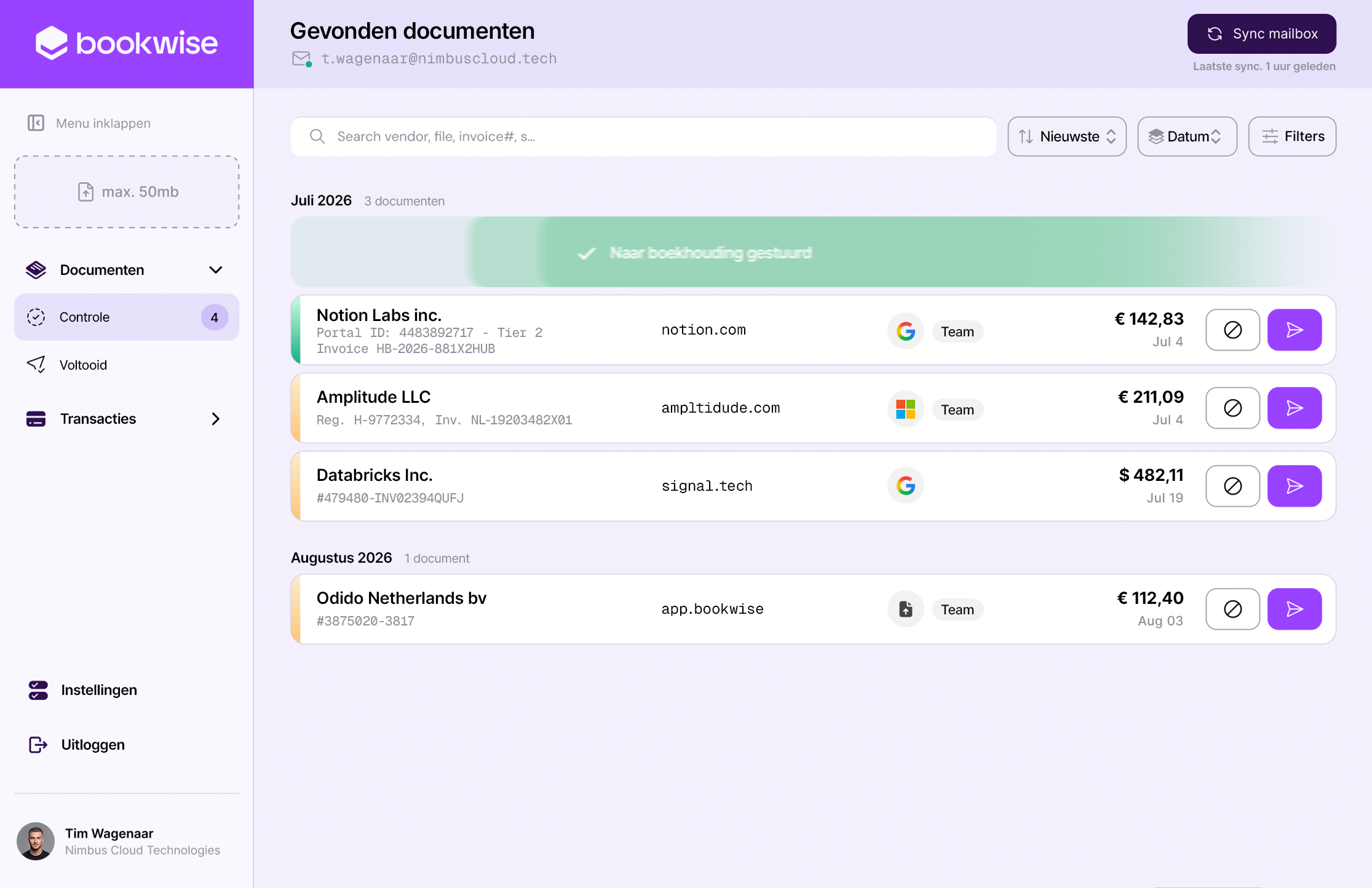Click the Augustus 2026 group header

[341, 558]
